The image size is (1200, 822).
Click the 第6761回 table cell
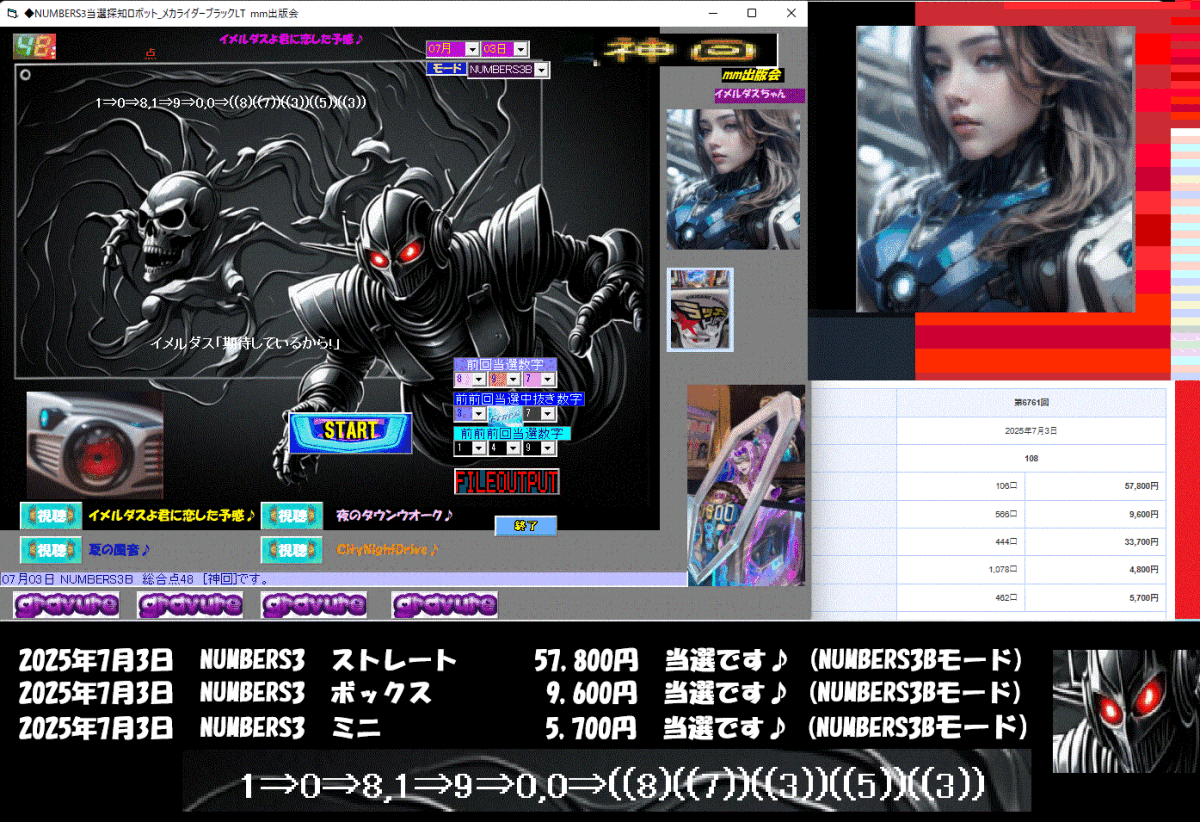[1031, 402]
